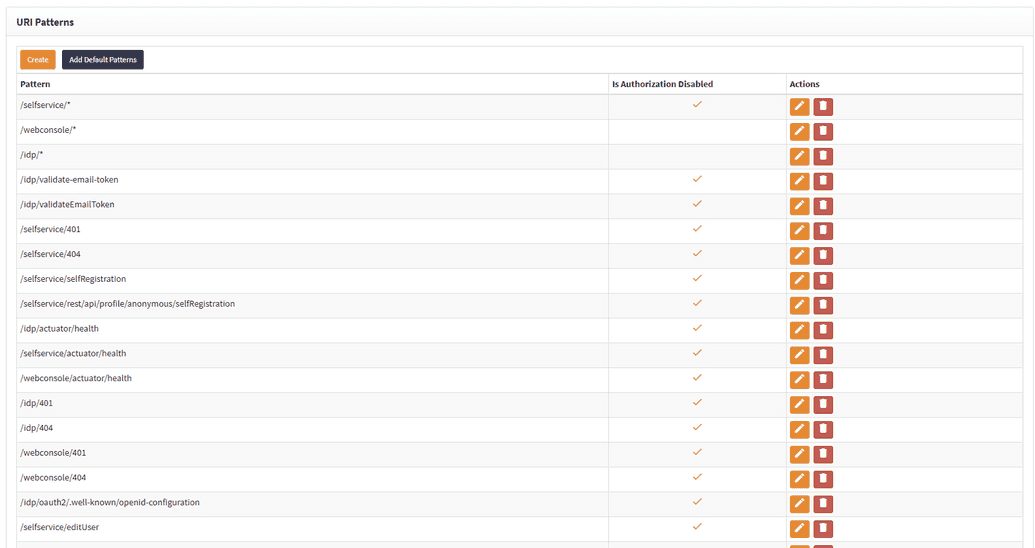Edit the /webconsole/actuator/health pattern
Screen dimensions: 1035x548
pyautogui.click(x=799, y=380)
